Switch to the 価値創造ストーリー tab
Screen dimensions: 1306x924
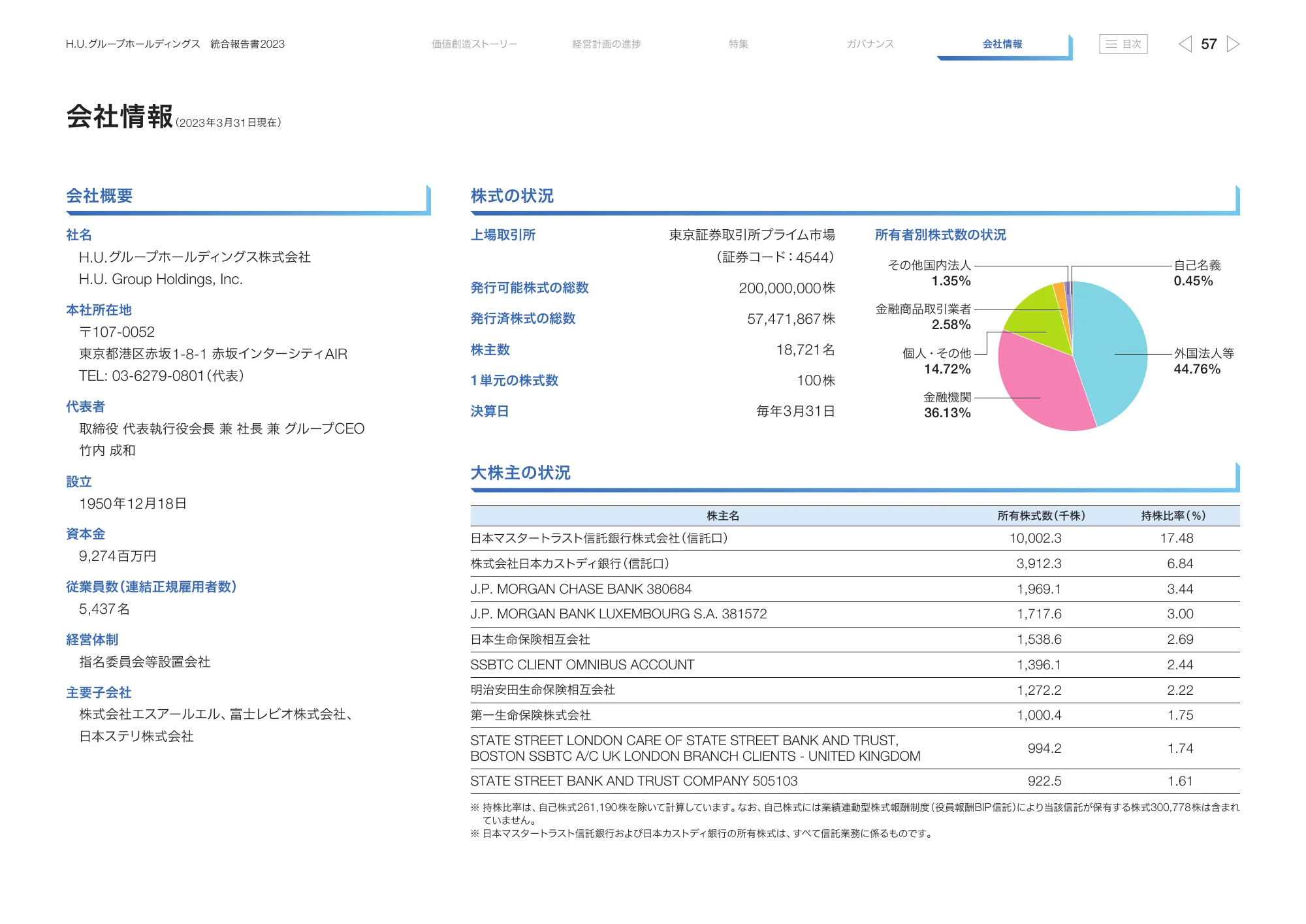coord(474,44)
